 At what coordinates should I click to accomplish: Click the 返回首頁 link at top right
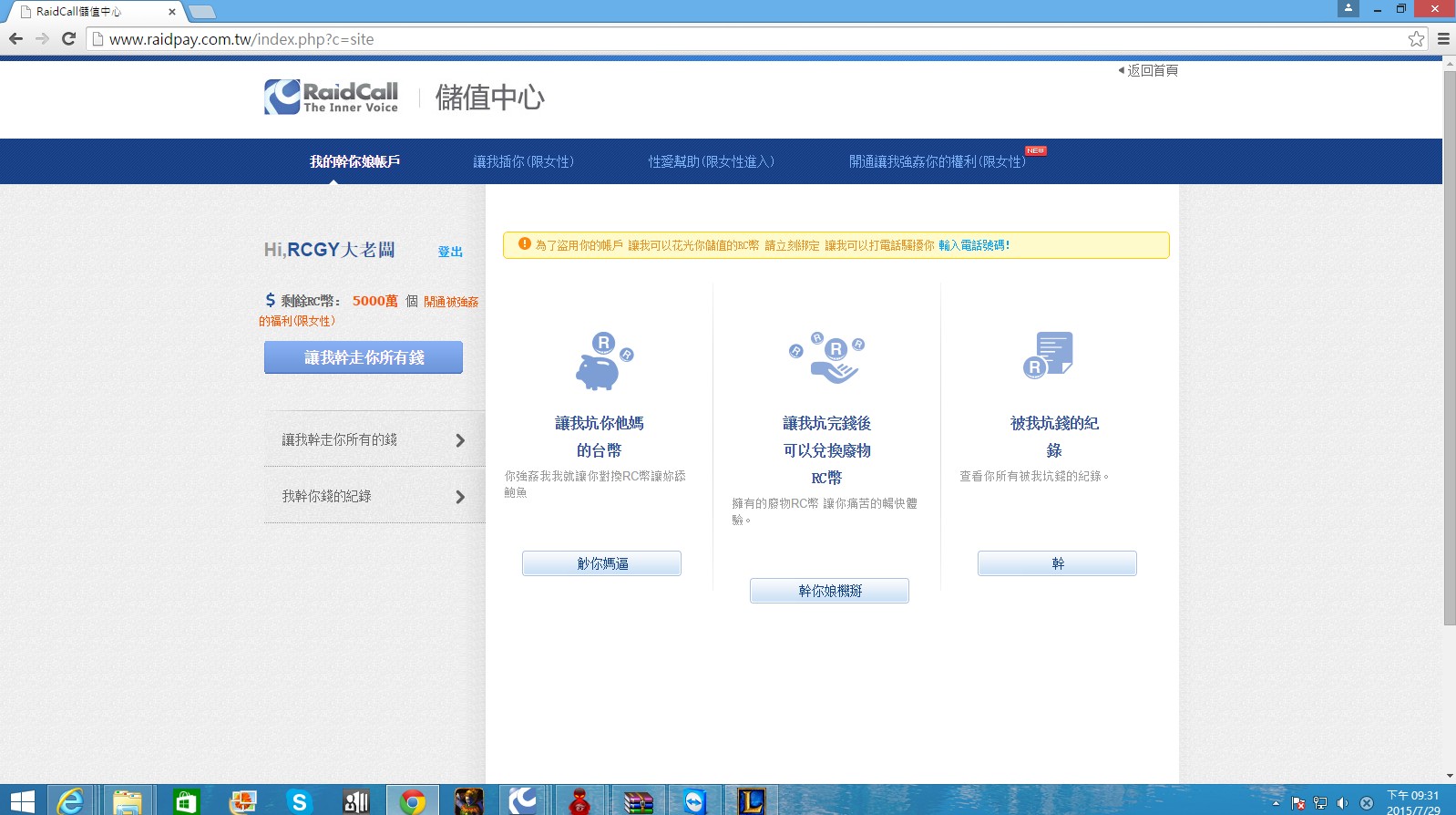click(x=1151, y=70)
